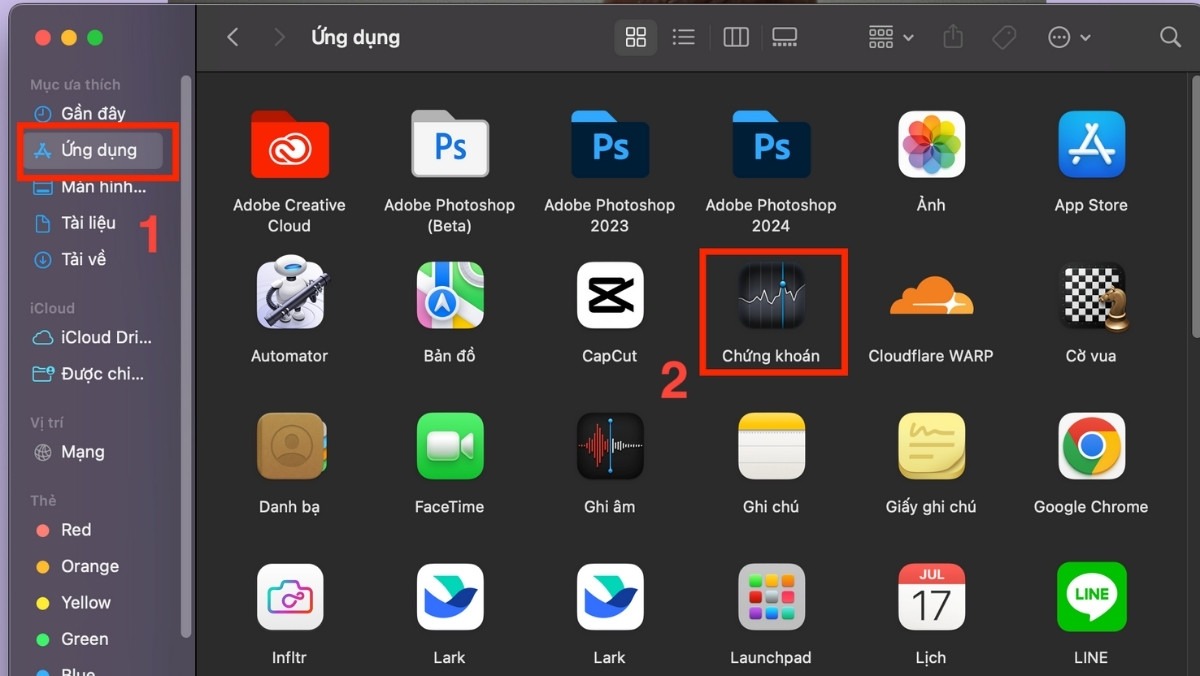Open the more actions (ellipsis) menu

[x=1069, y=37]
